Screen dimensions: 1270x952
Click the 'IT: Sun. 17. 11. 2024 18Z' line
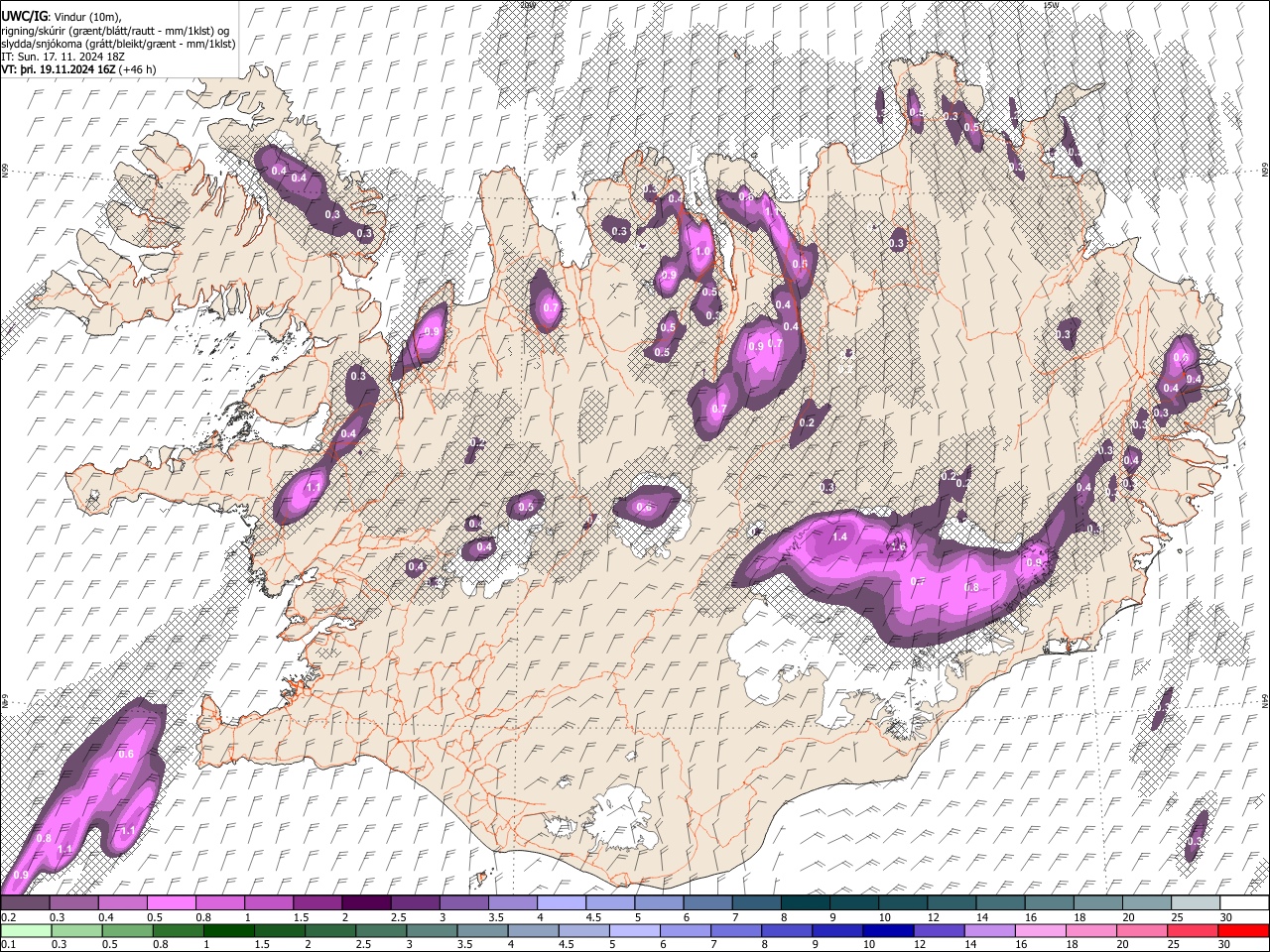click(63, 57)
